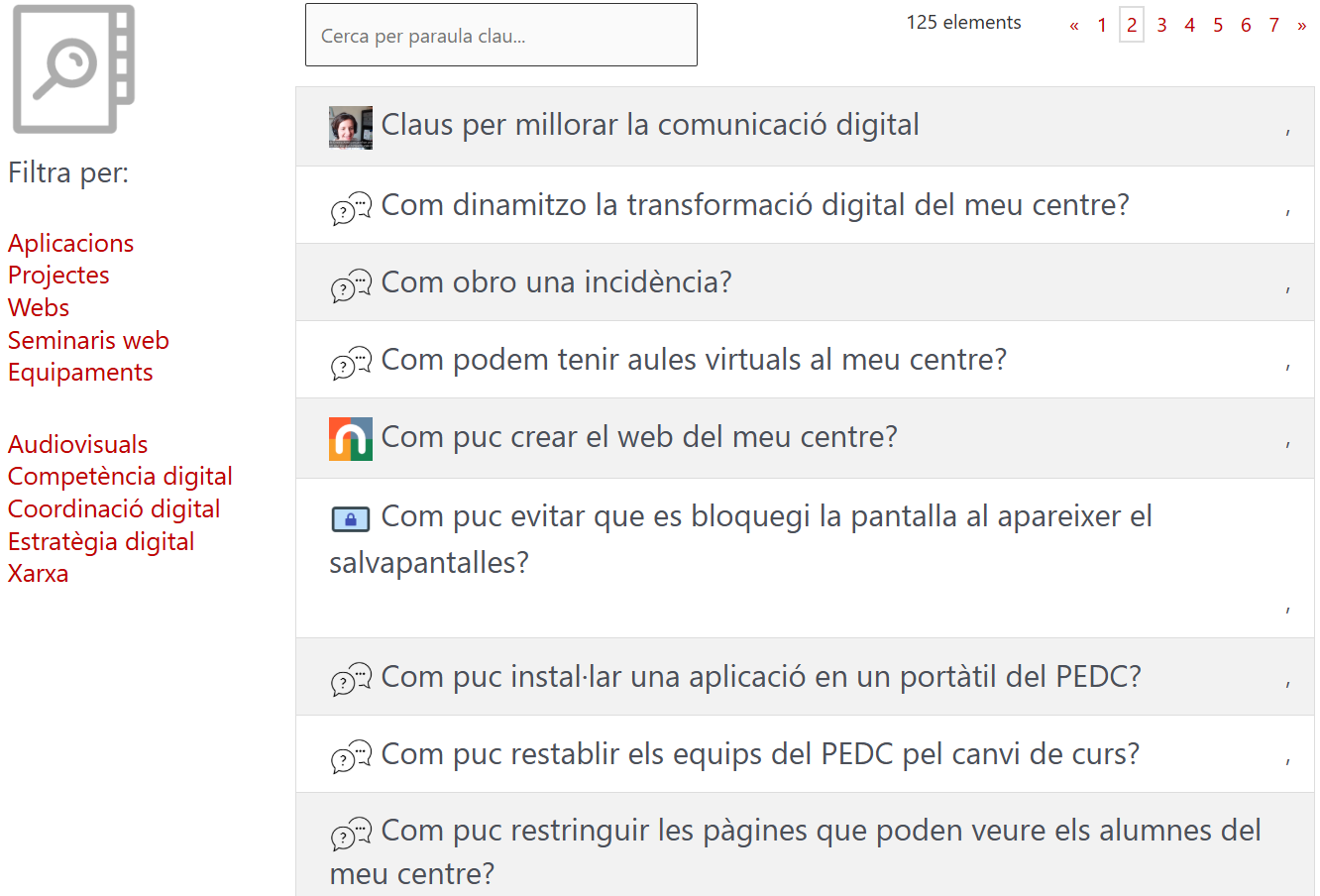Click the FAQ bubble icon beside Com dinamitzo

[x=351, y=207]
